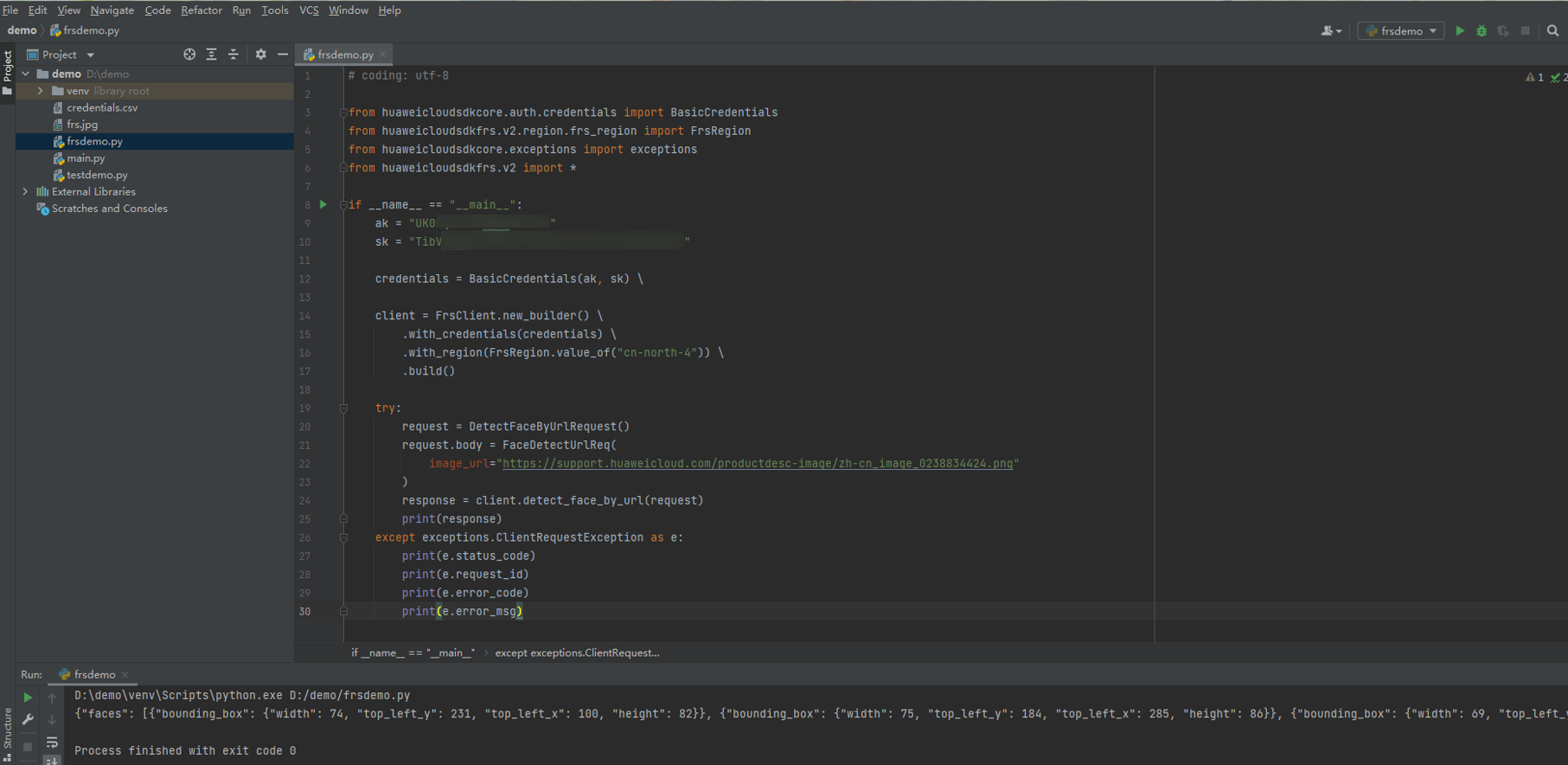Open the Help menu
1568x765 pixels.
pyautogui.click(x=390, y=10)
